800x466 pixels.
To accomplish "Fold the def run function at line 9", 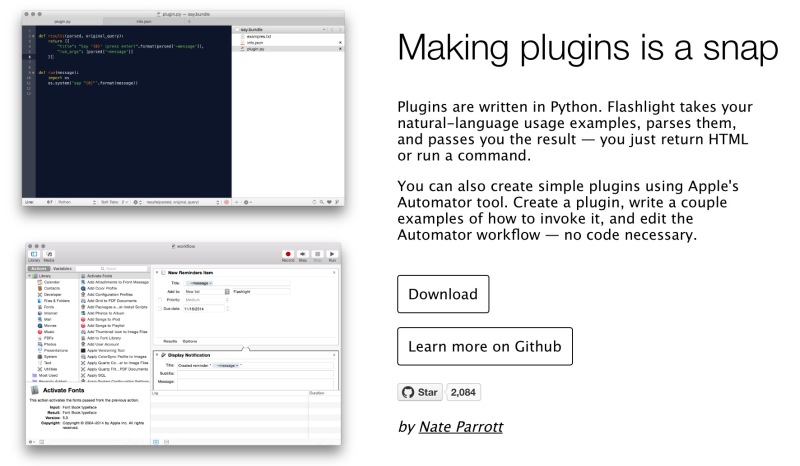I will (x=34, y=72).
